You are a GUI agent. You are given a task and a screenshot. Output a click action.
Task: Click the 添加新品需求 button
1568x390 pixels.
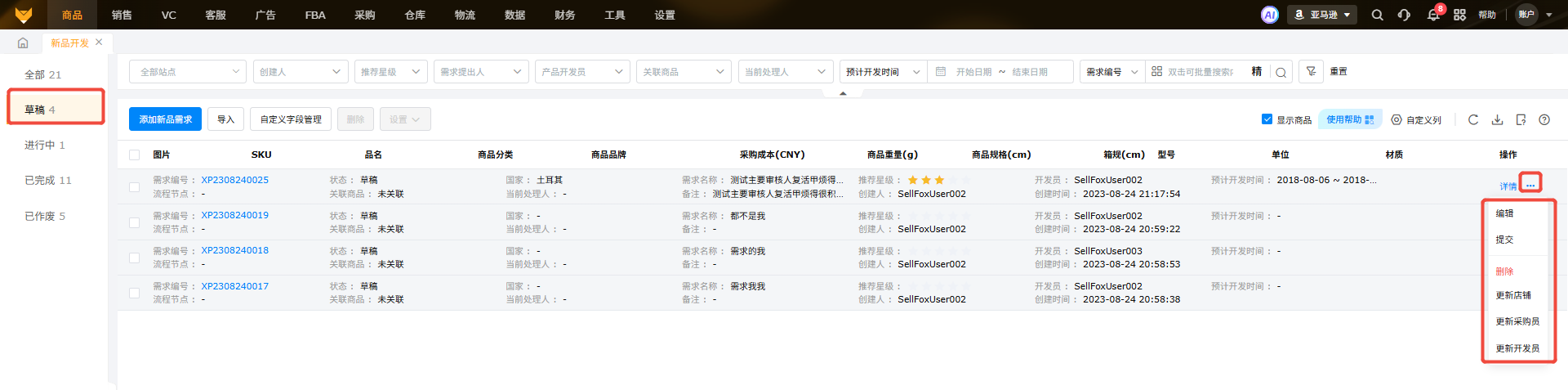165,119
